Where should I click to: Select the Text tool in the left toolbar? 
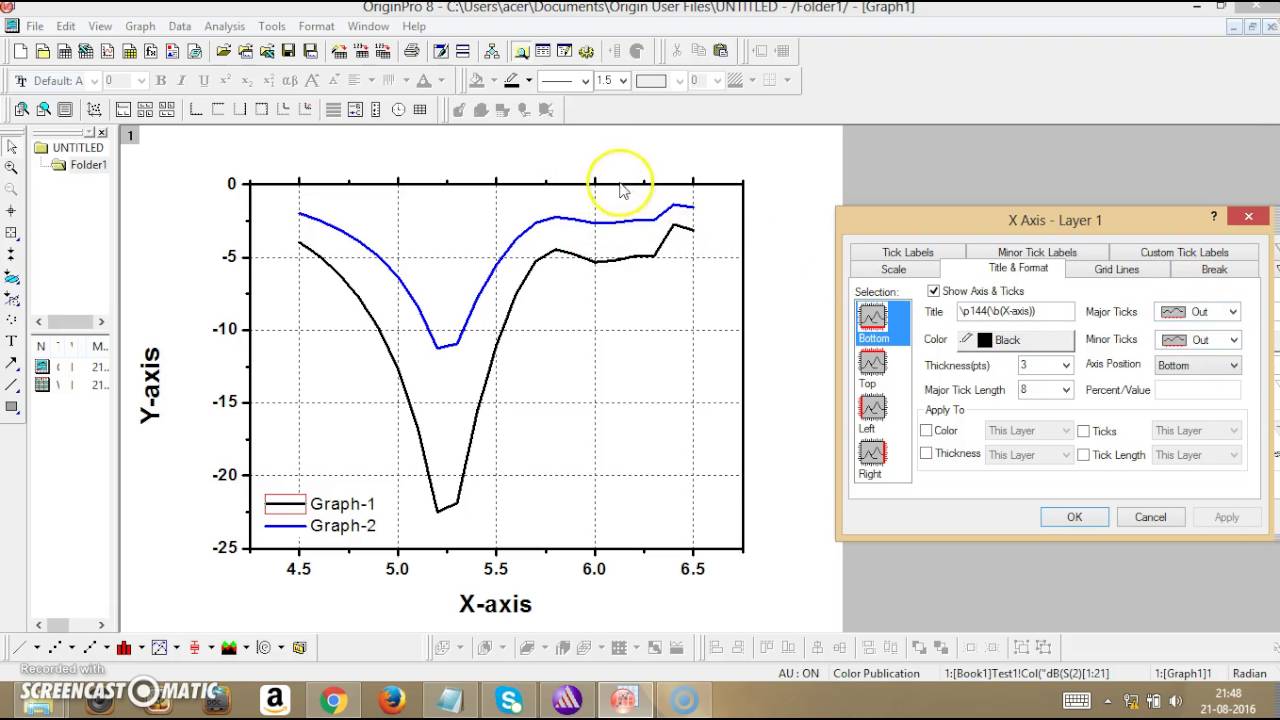coord(12,341)
